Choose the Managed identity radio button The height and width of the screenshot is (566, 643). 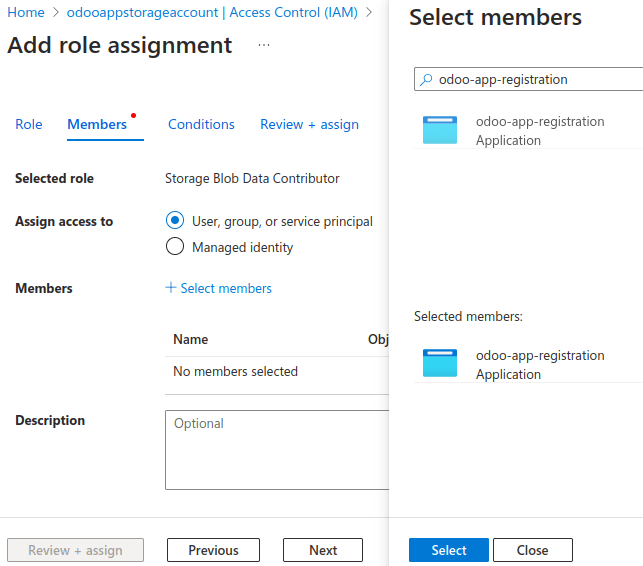[175, 247]
